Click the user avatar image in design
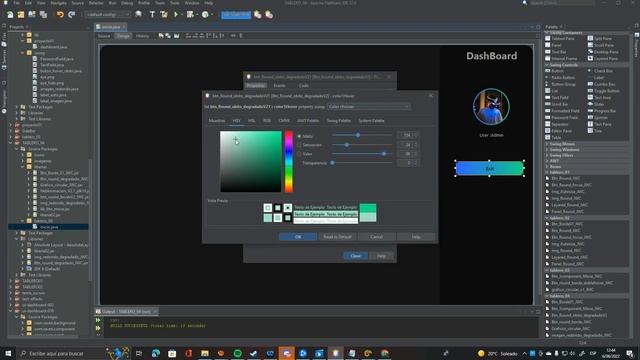 click(491, 107)
